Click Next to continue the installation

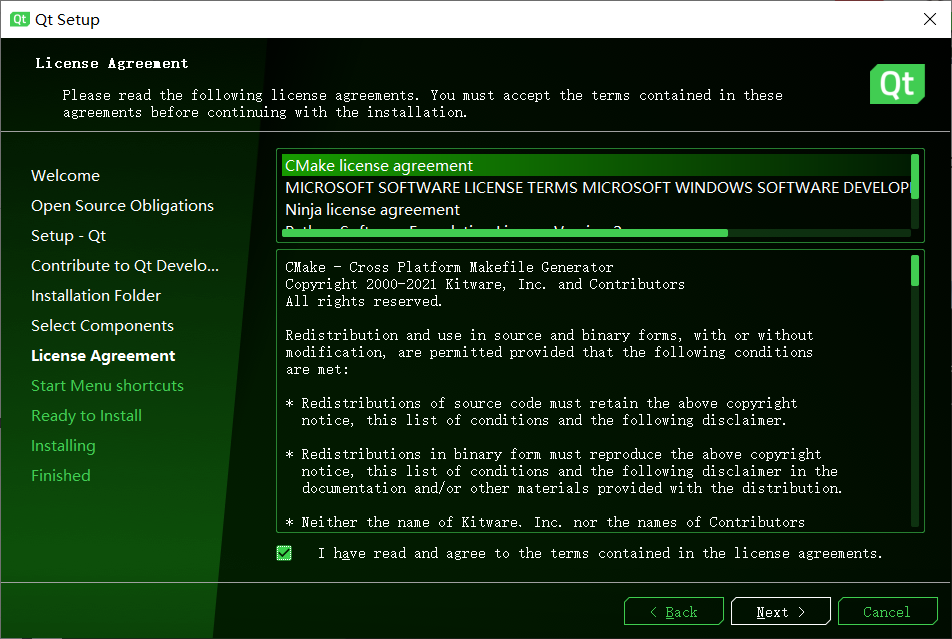(x=780, y=612)
